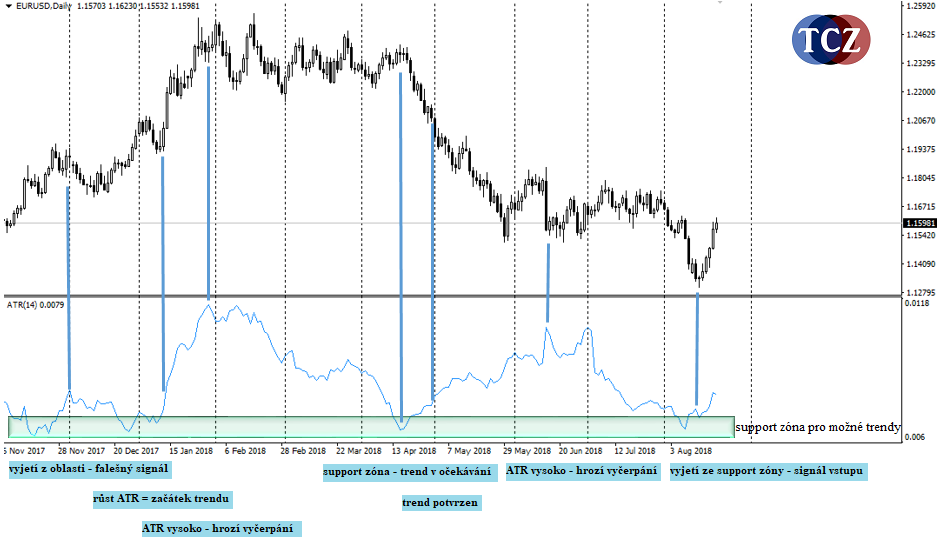Click the 3 Aug 2018 date label
This screenshot has width=940, height=556.
coord(690,450)
